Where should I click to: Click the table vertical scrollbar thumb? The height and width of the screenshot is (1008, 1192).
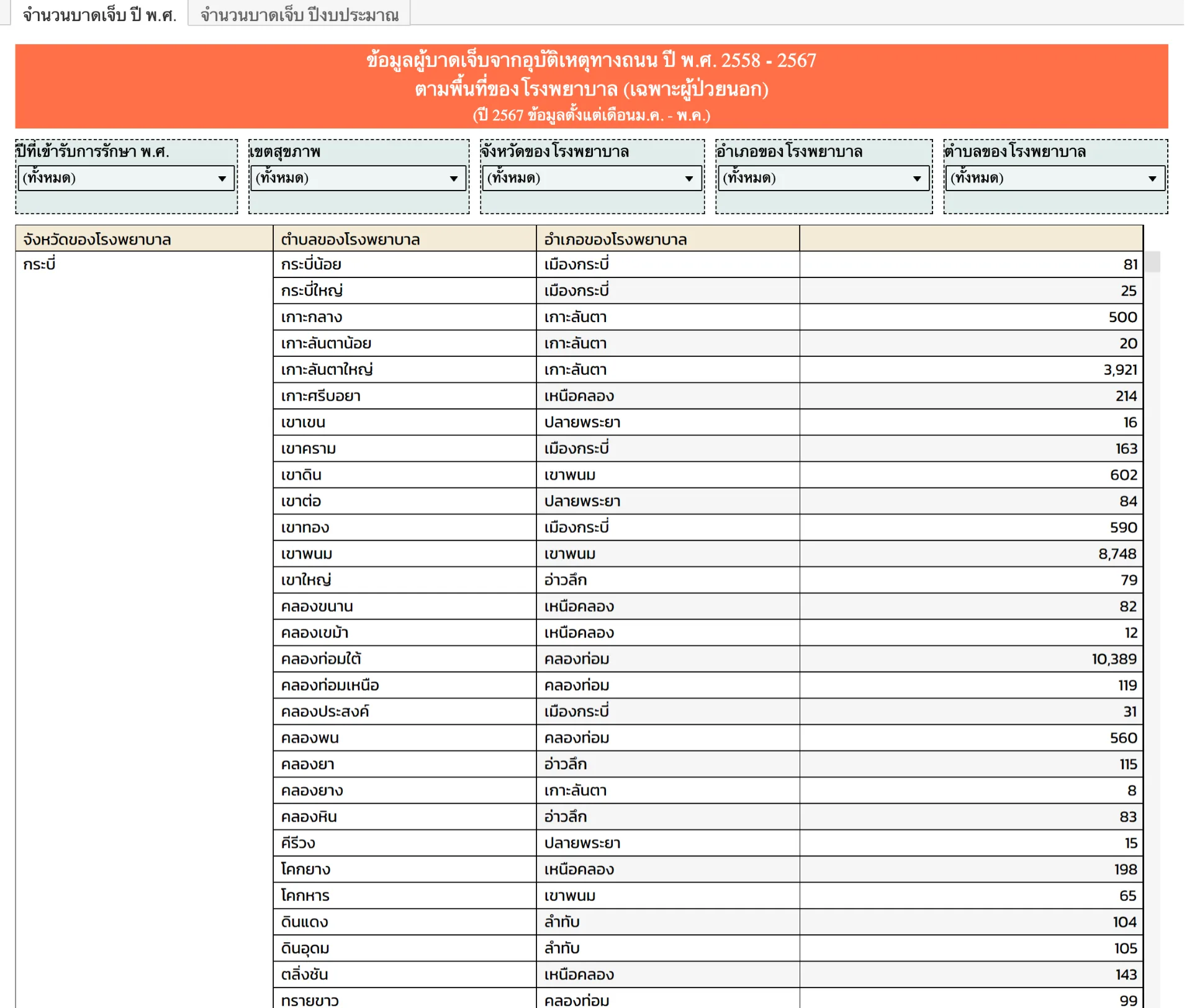1153,262
